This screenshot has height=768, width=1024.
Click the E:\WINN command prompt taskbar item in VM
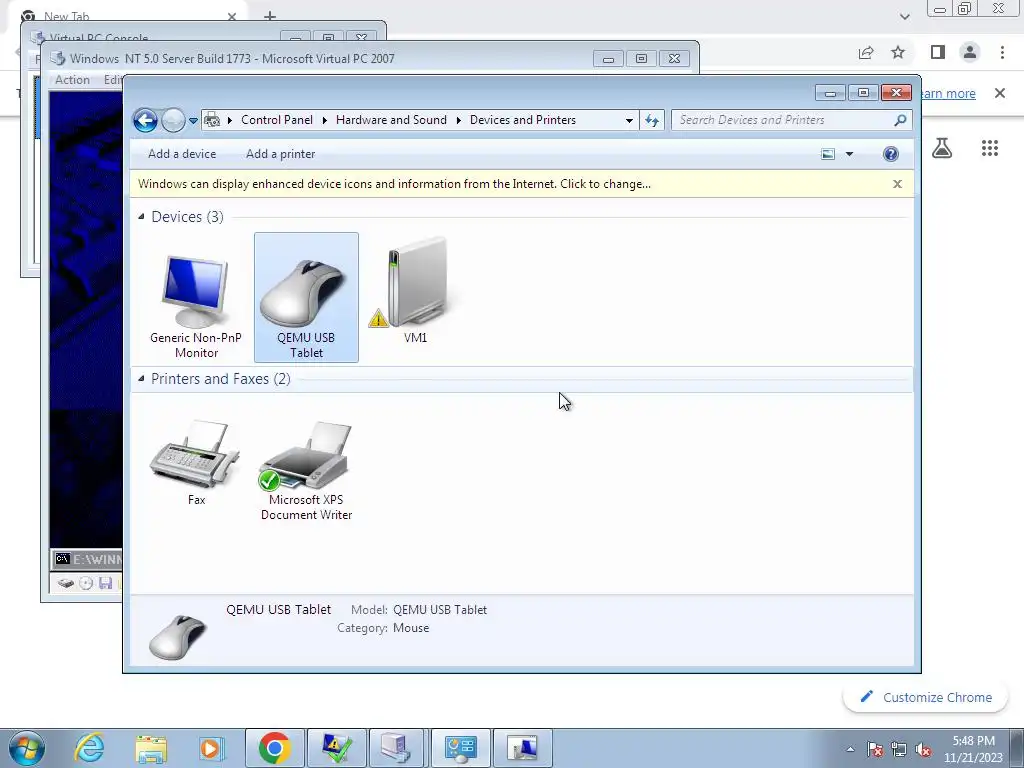click(88, 559)
